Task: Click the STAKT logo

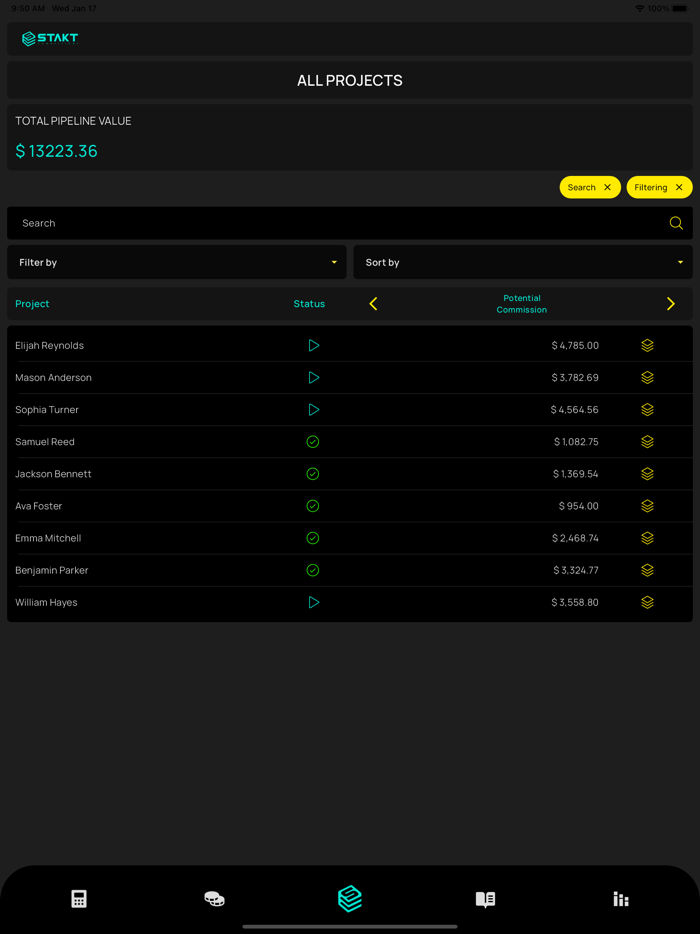Action: pyautogui.click(x=50, y=39)
